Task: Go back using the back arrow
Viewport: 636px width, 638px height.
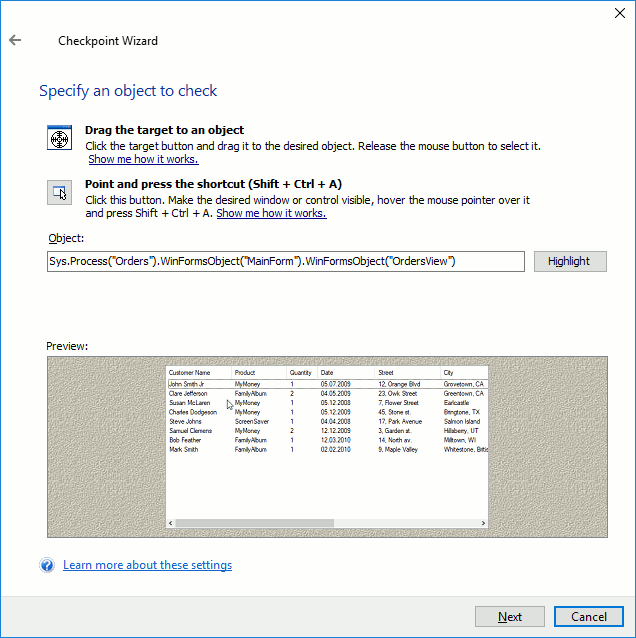Action: click(15, 40)
